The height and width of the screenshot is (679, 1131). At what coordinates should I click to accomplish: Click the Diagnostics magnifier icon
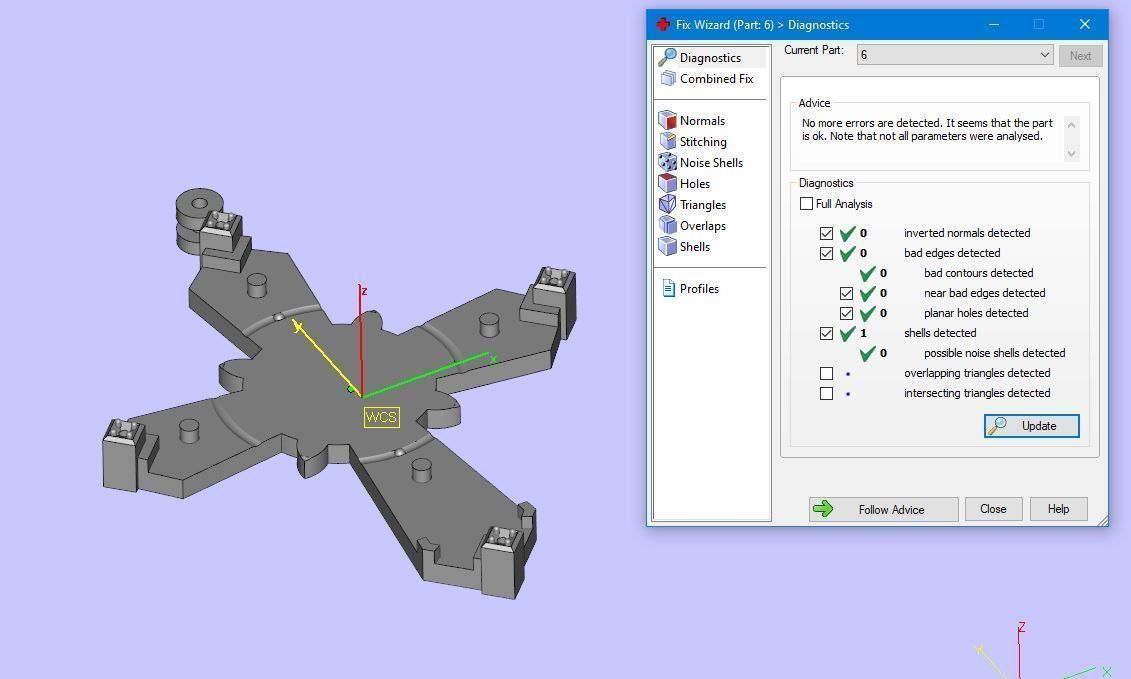(x=667, y=57)
